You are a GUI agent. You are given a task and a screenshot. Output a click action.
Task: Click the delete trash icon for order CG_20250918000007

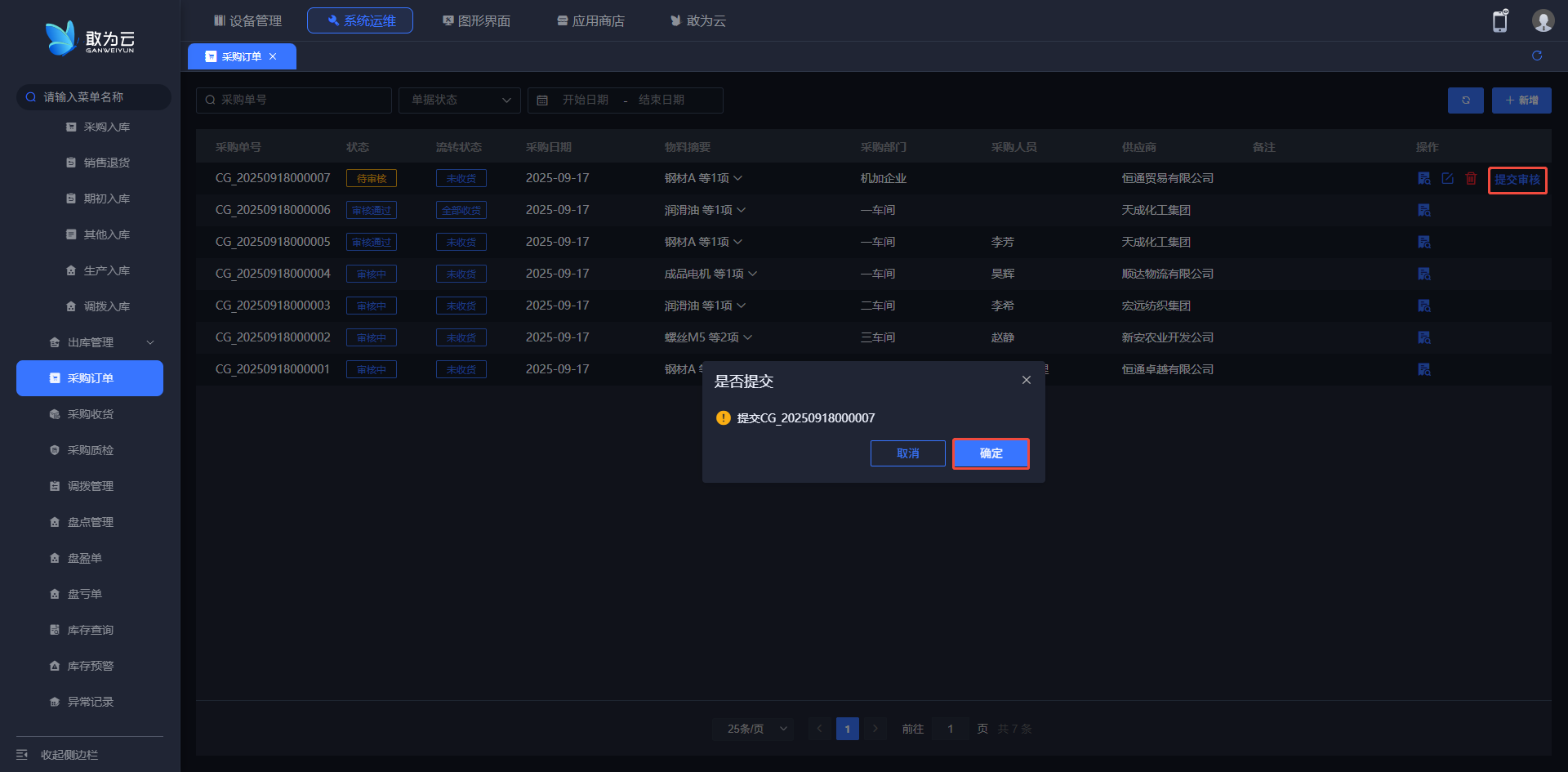[1471, 178]
